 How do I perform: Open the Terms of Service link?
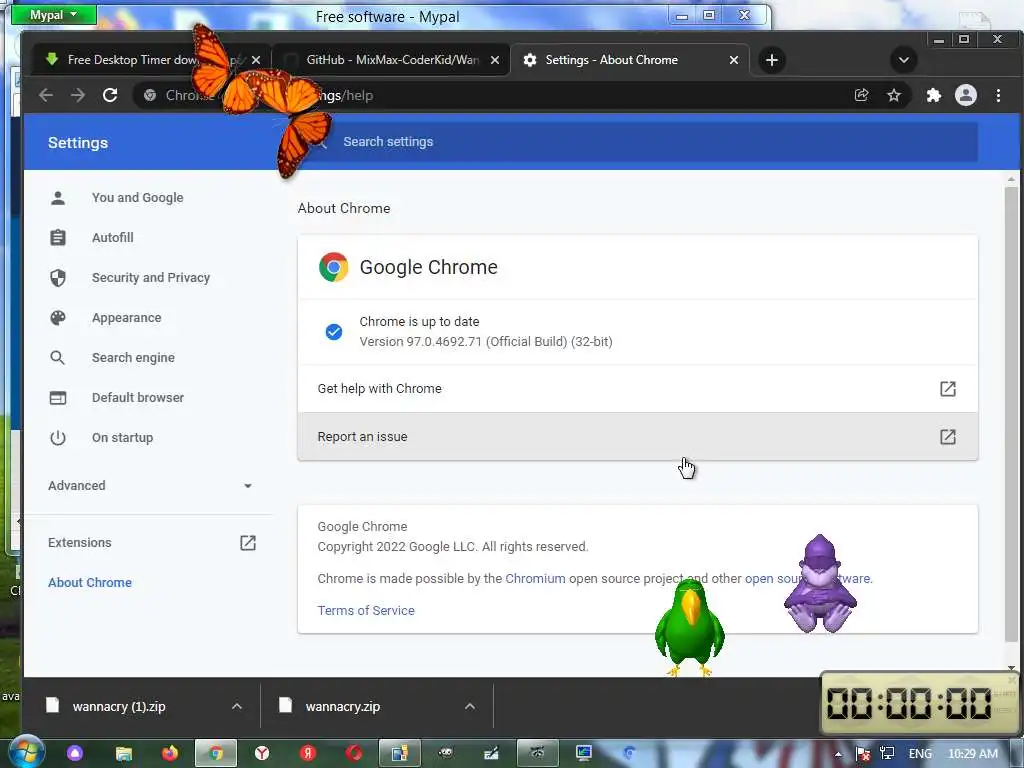366,611
